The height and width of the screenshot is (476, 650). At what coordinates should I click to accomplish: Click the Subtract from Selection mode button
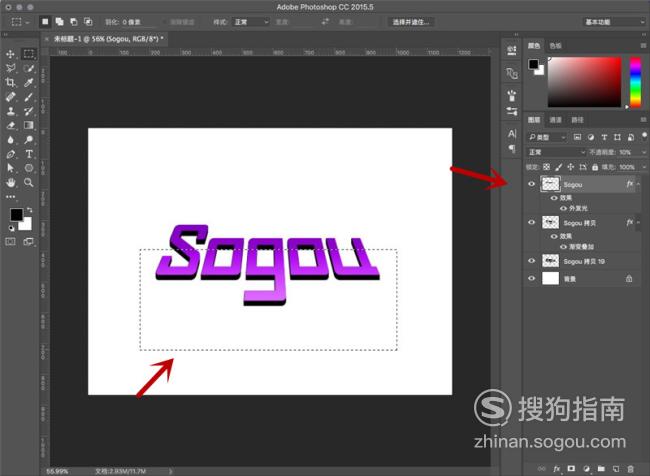click(74, 22)
